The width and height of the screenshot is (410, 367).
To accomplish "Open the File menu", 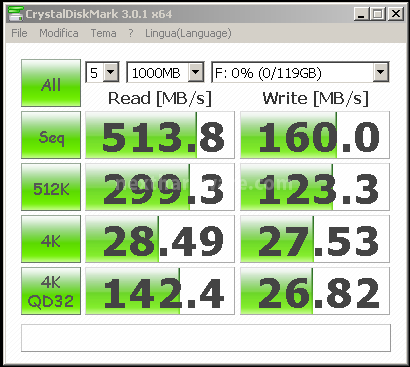I will click(x=19, y=33).
